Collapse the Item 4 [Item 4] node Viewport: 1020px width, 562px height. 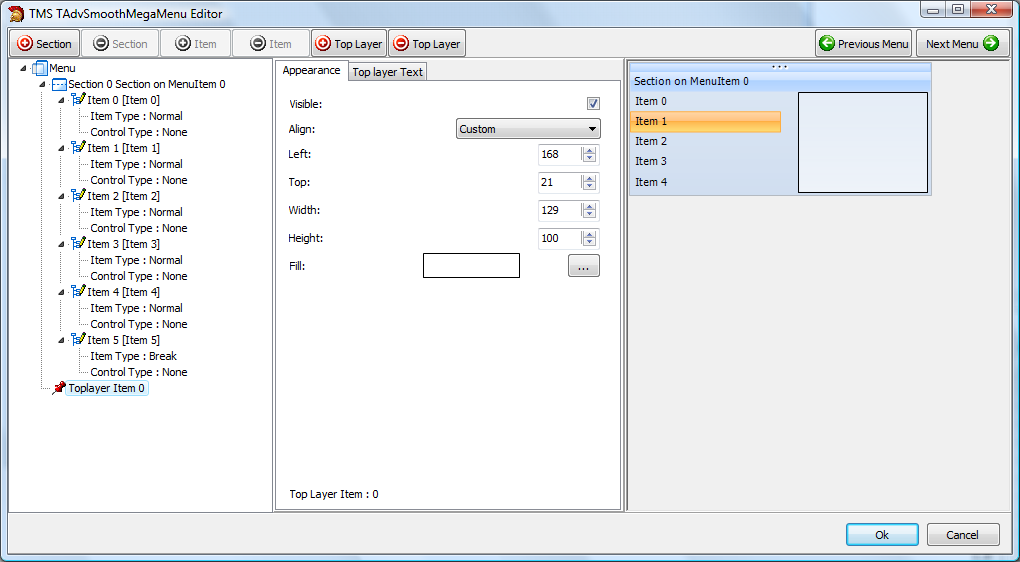[62, 292]
